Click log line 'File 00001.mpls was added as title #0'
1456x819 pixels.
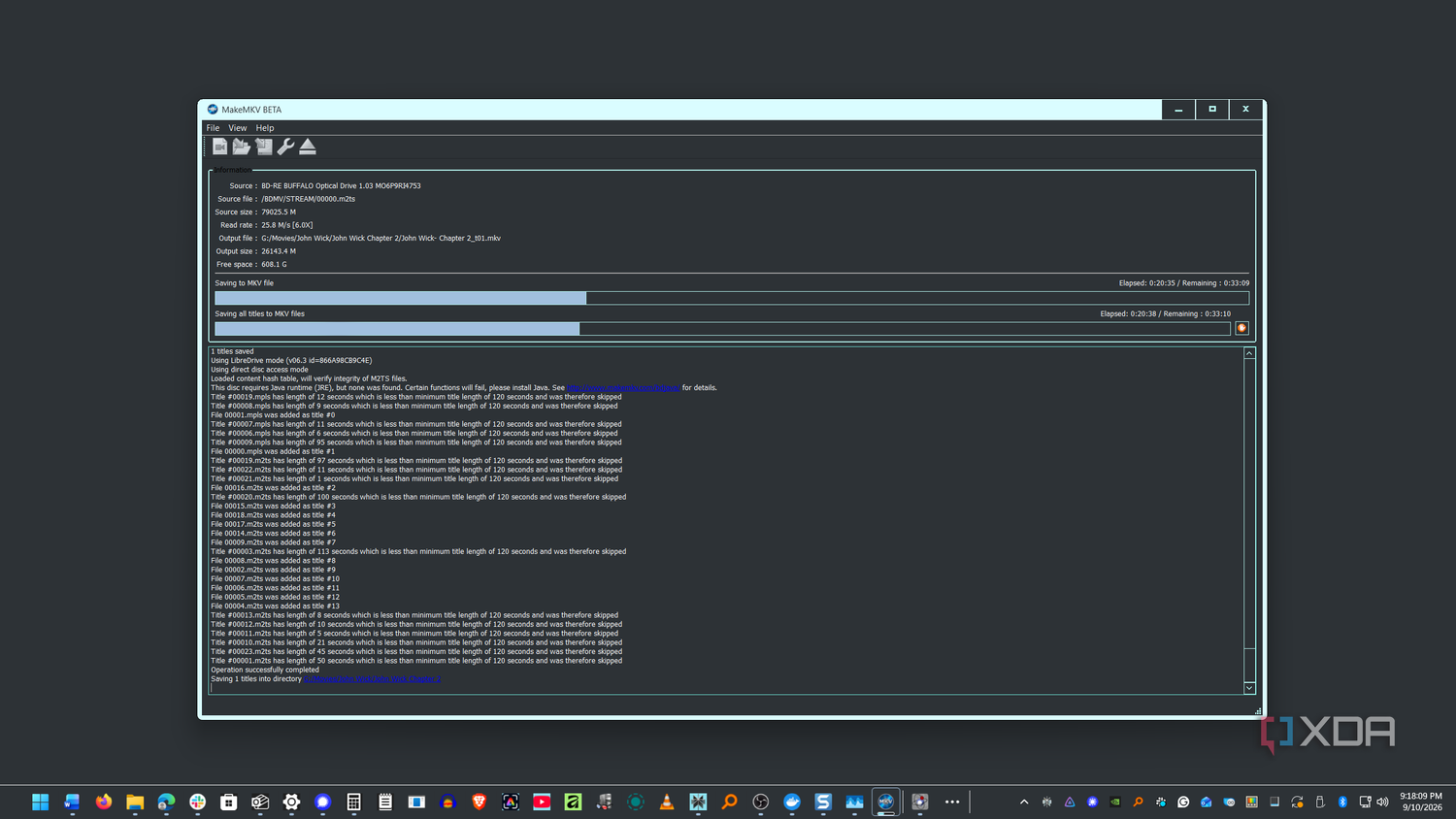[273, 415]
